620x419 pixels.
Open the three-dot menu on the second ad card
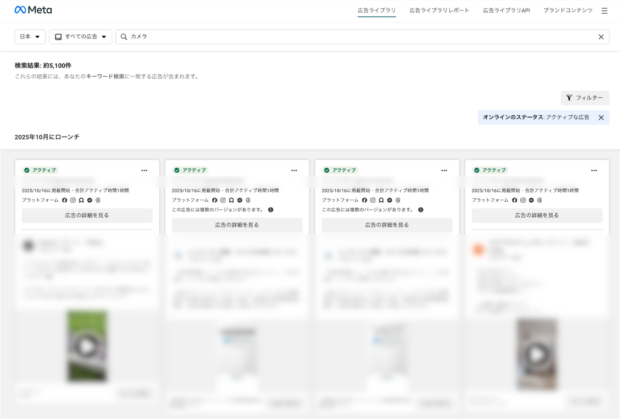(x=294, y=170)
